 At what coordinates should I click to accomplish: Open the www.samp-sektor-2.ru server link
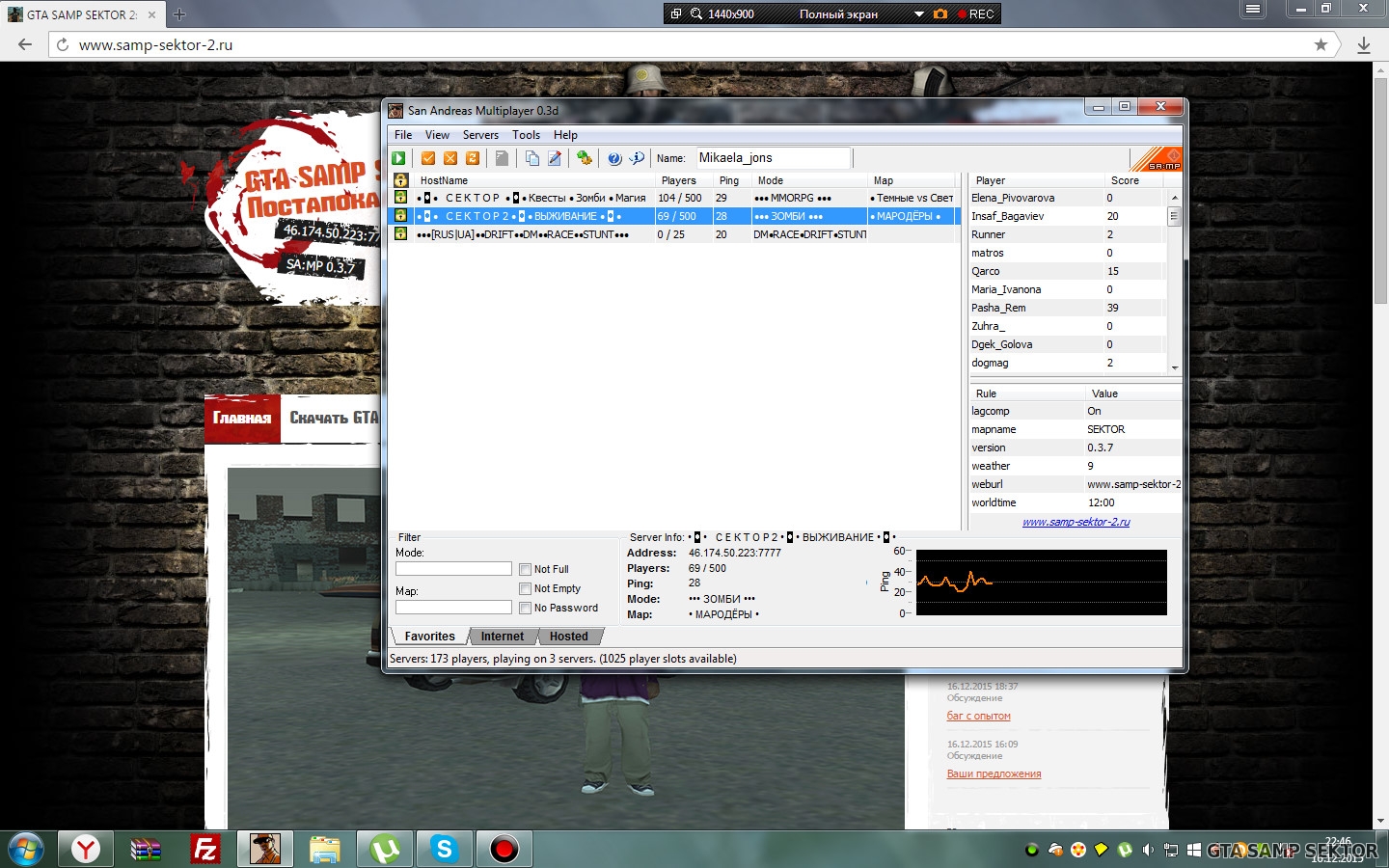(1076, 522)
